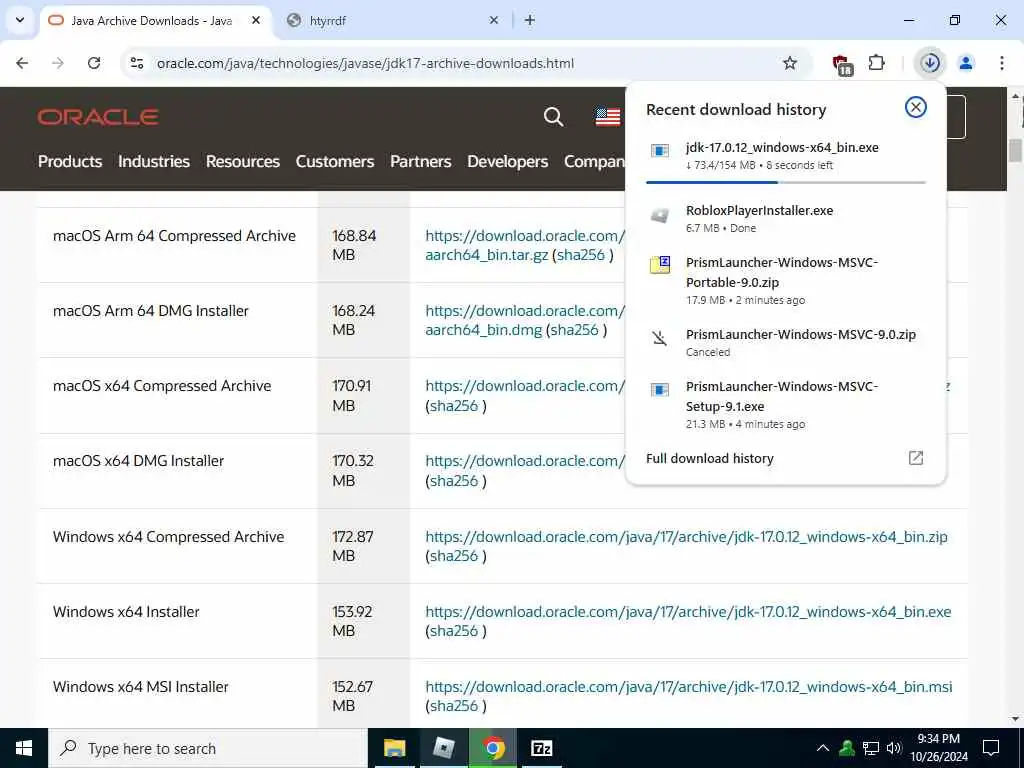Click the open-in-new-tab icon beside Full download history
Viewport: 1024px width, 768px height.
[x=916, y=458]
